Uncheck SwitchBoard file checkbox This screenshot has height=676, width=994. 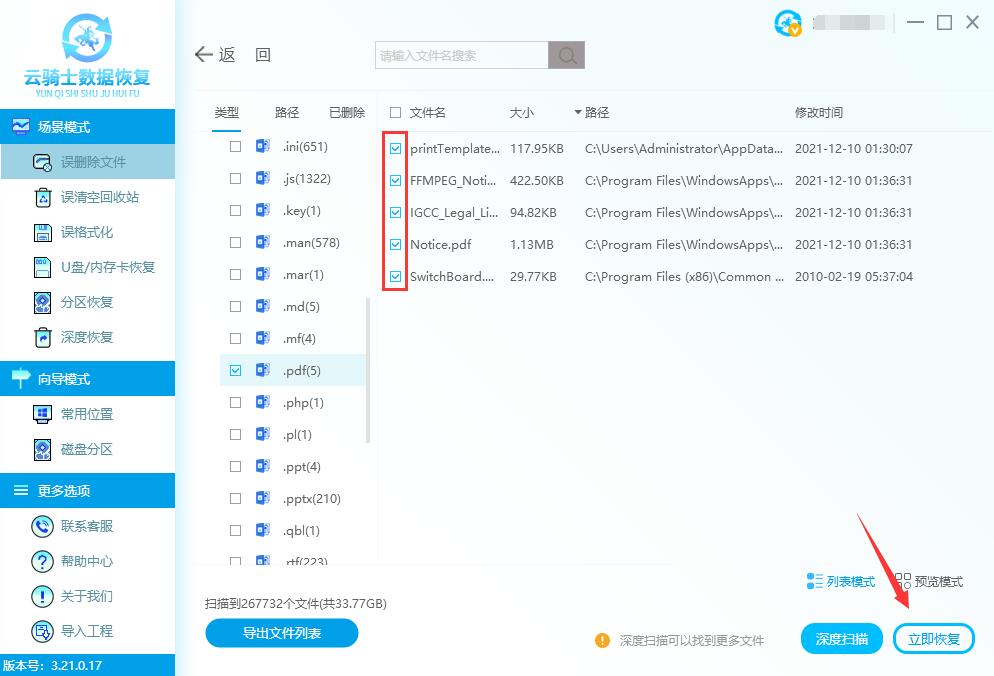(396, 276)
